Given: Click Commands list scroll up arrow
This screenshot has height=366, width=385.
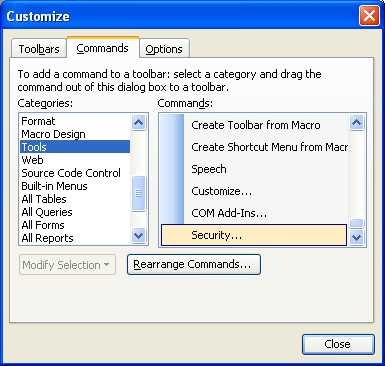Looking at the screenshot, I should 357,122.
